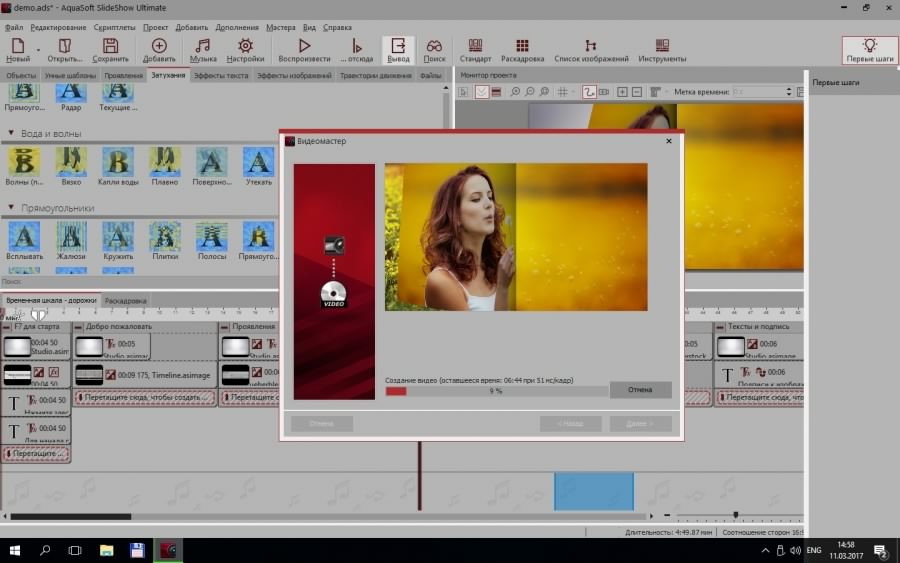Collapse the Добро пожаловать chapter on timeline

(x=79, y=327)
